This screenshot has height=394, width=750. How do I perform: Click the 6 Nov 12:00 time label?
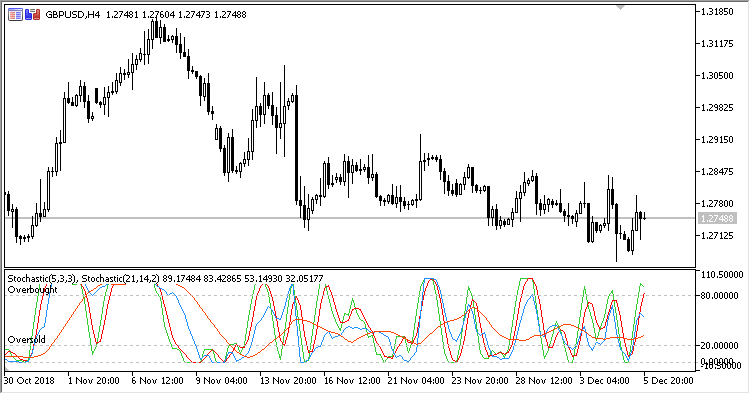157,381
